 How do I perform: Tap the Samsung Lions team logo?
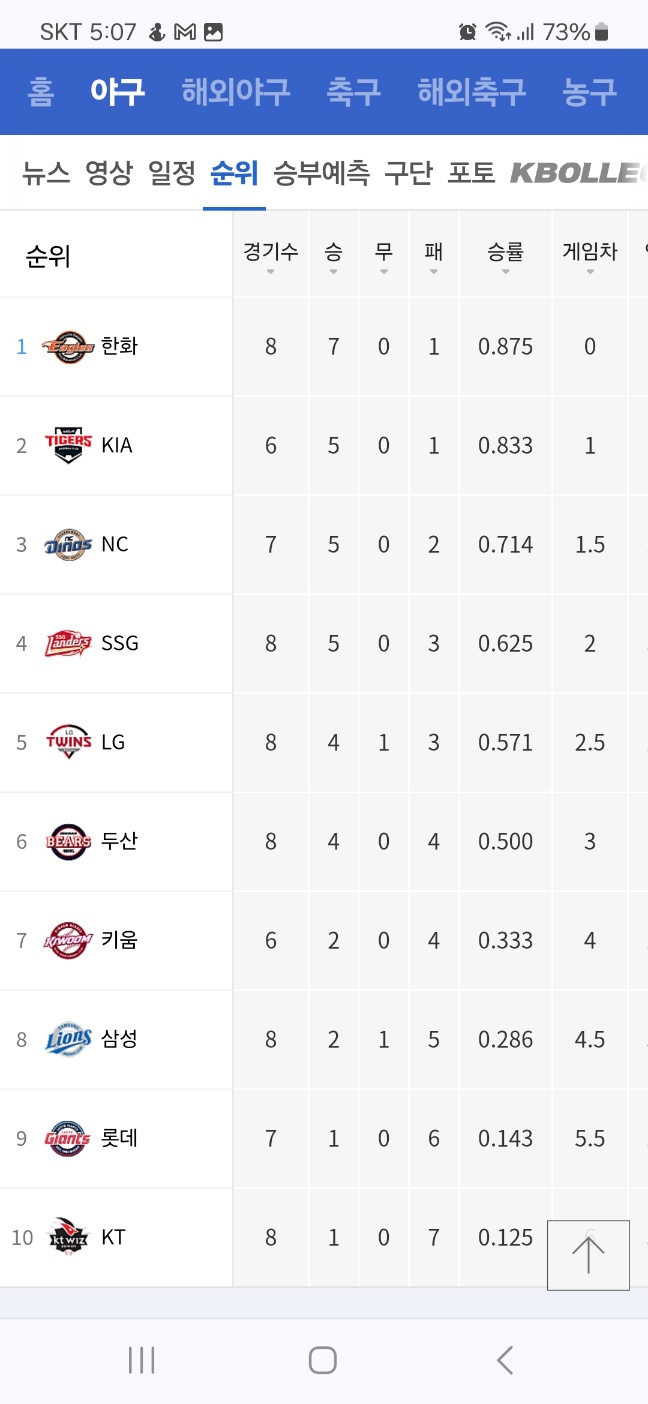coord(68,1039)
